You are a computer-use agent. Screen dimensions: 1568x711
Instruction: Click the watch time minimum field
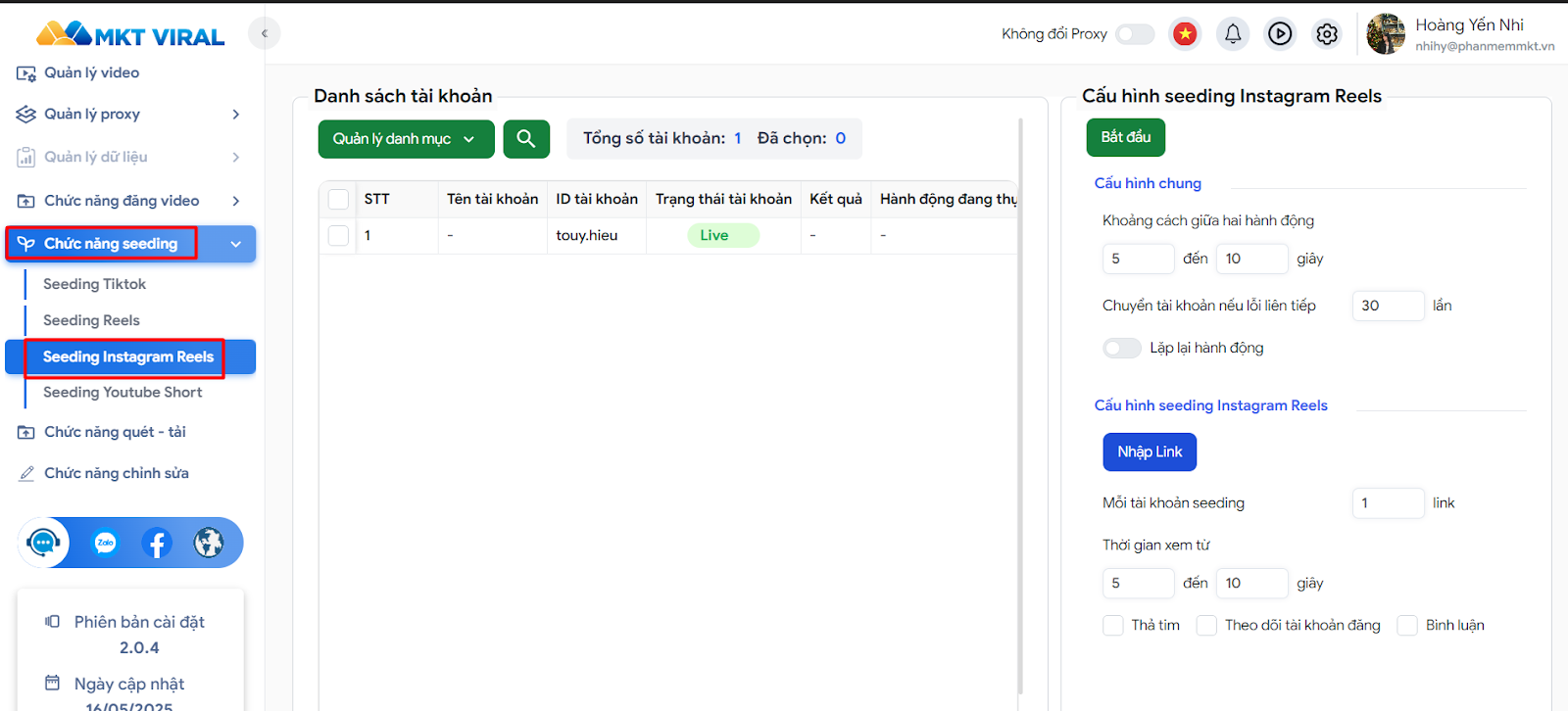1138,584
